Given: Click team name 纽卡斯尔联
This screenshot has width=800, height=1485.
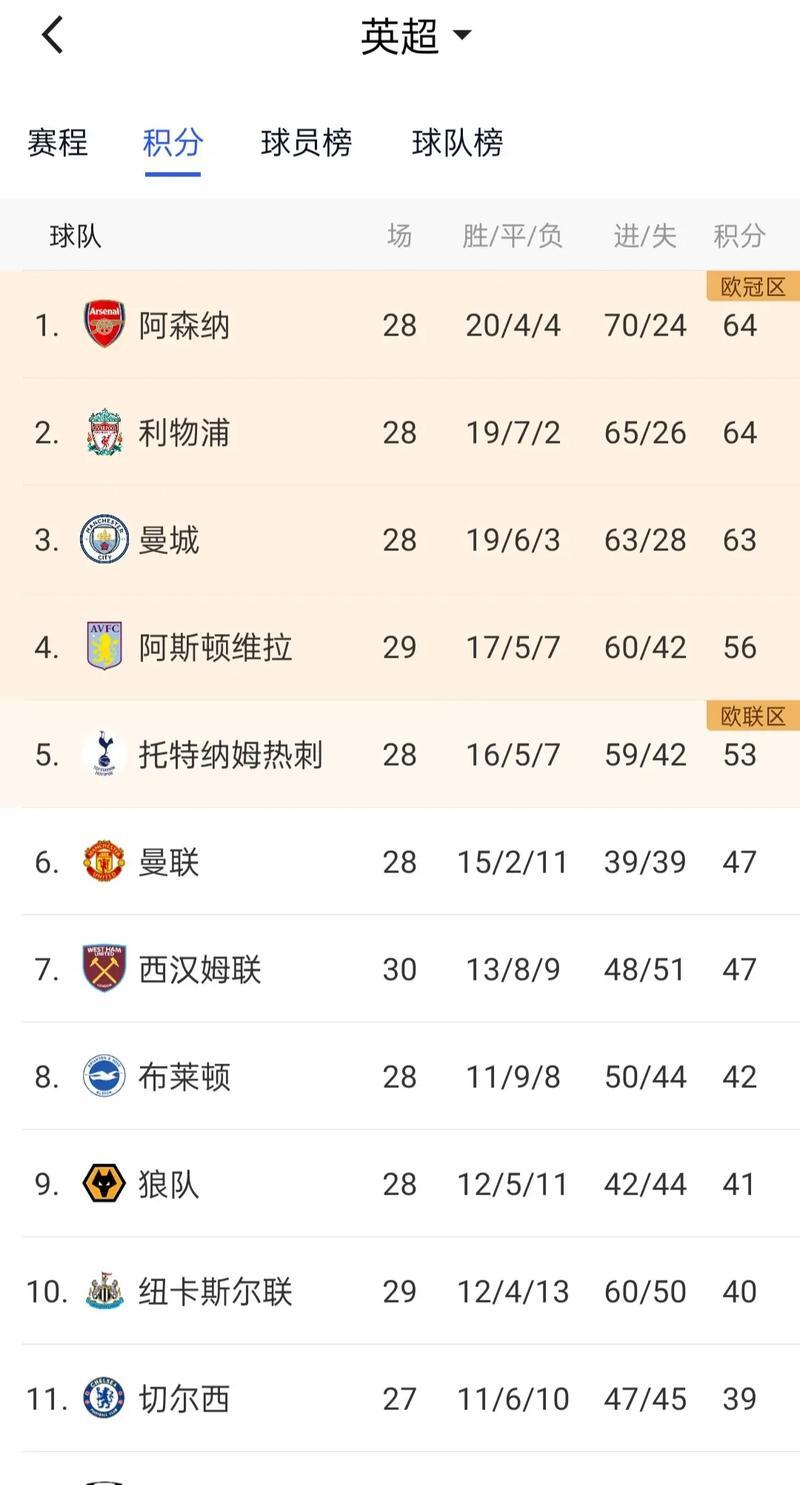Looking at the screenshot, I should click(x=215, y=1291).
